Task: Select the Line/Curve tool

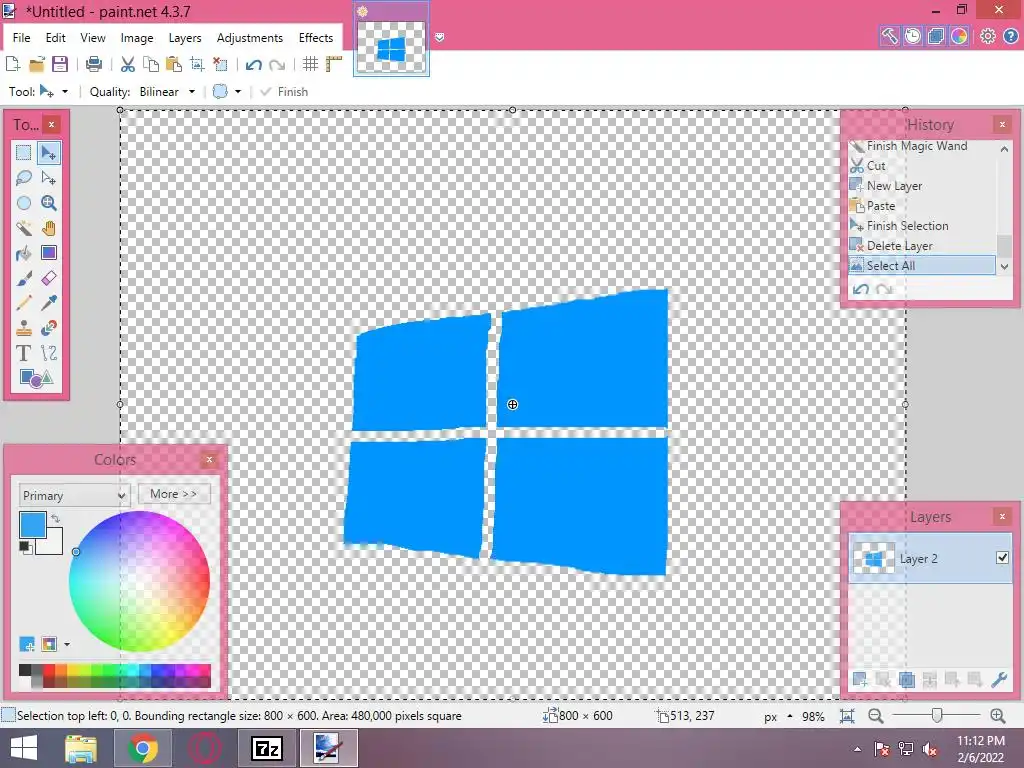Action: pyautogui.click(x=48, y=353)
